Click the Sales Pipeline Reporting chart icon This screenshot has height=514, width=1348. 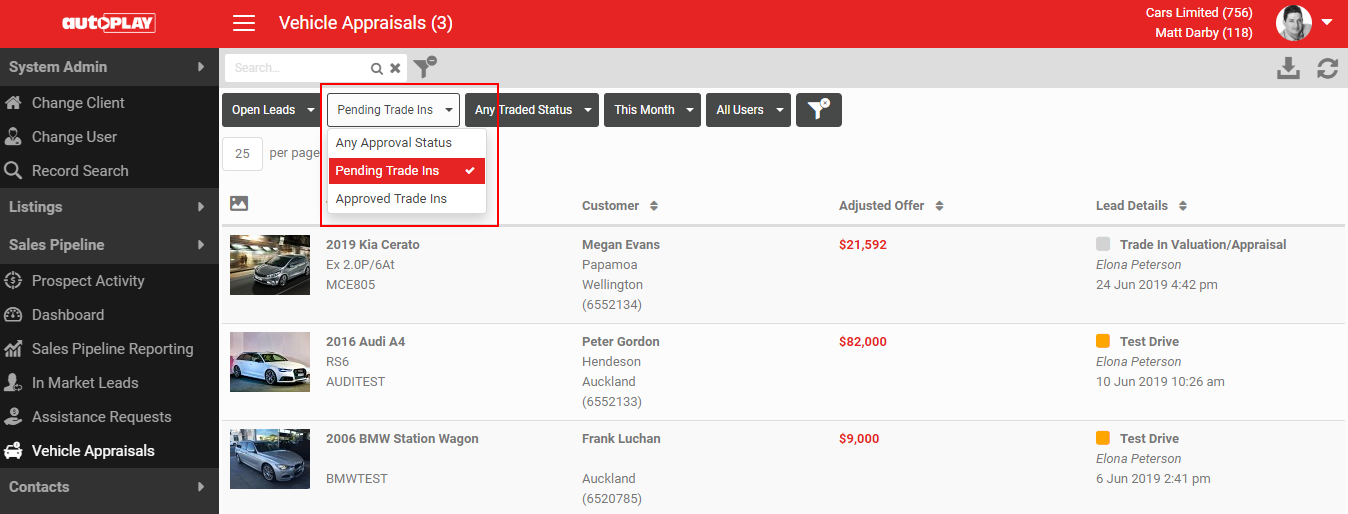pyautogui.click(x=13, y=348)
